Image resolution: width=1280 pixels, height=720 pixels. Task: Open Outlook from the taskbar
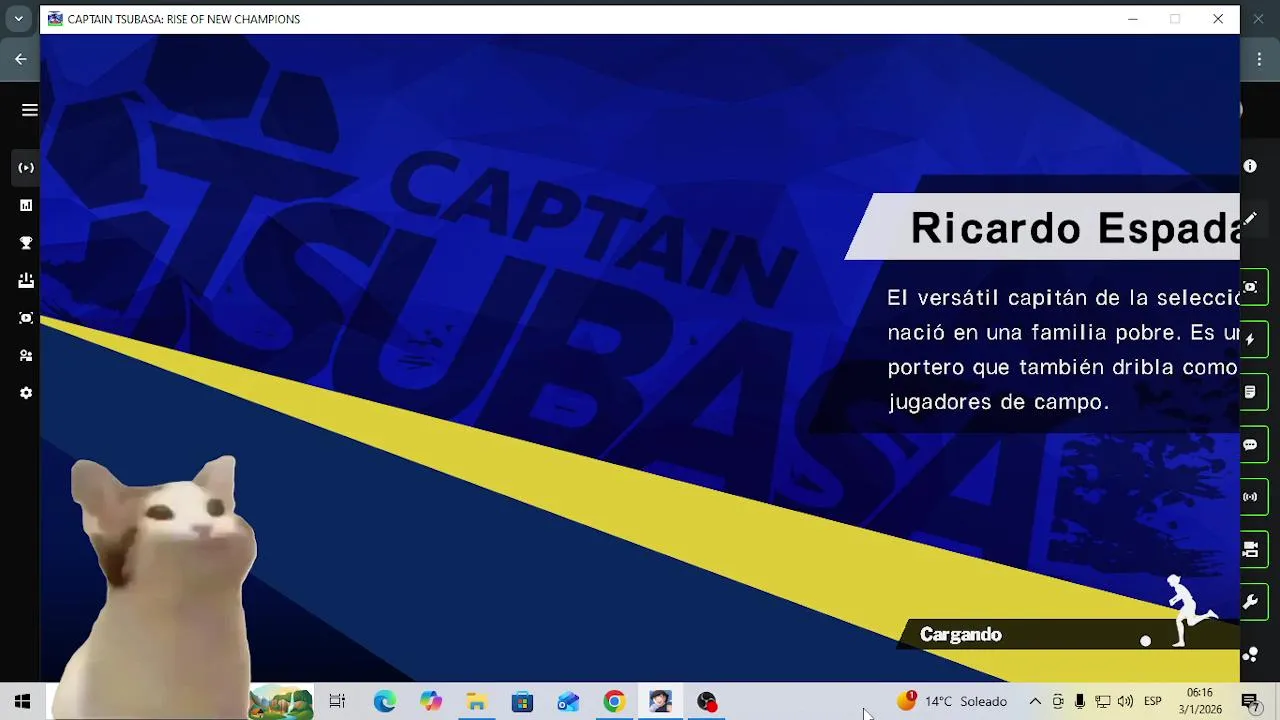568,702
